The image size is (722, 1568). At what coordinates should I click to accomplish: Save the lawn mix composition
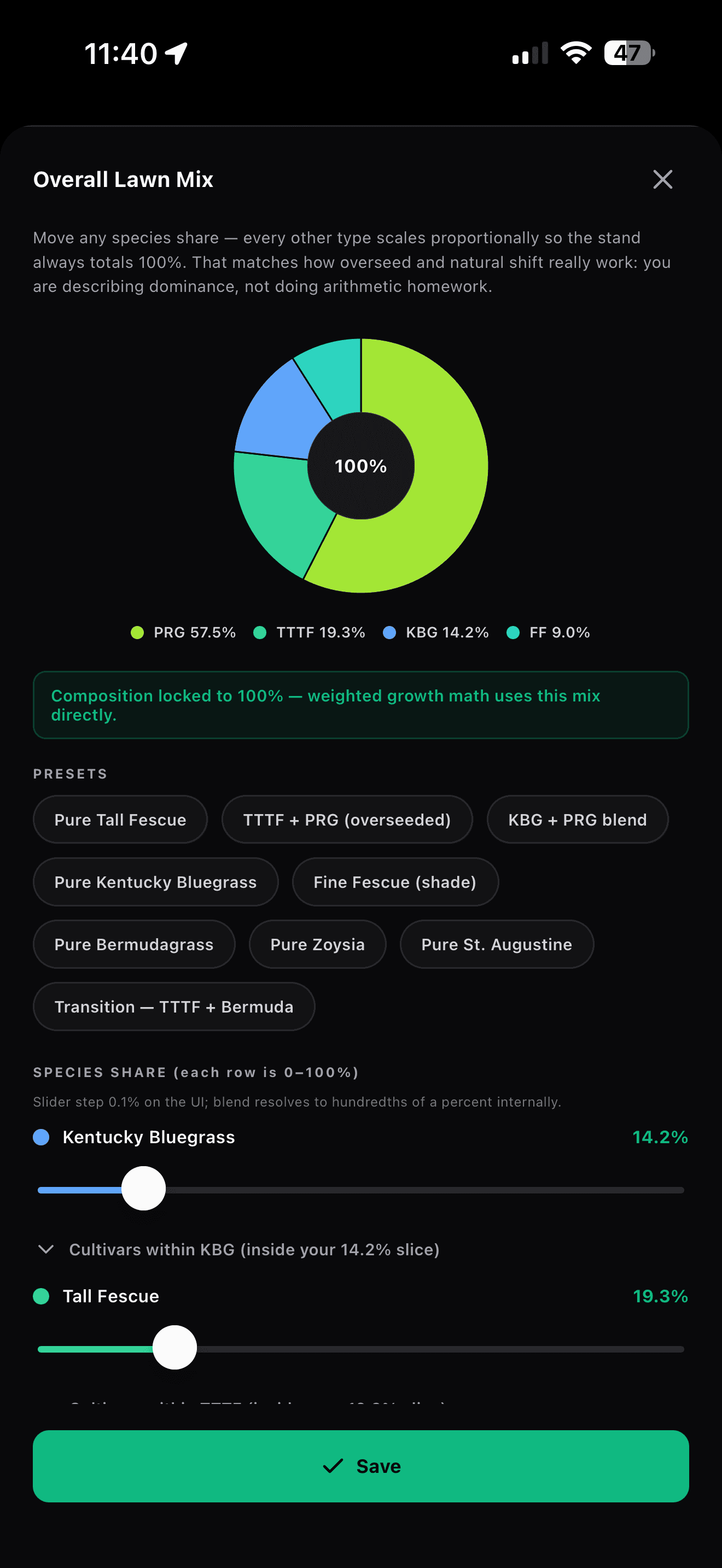[361, 1466]
